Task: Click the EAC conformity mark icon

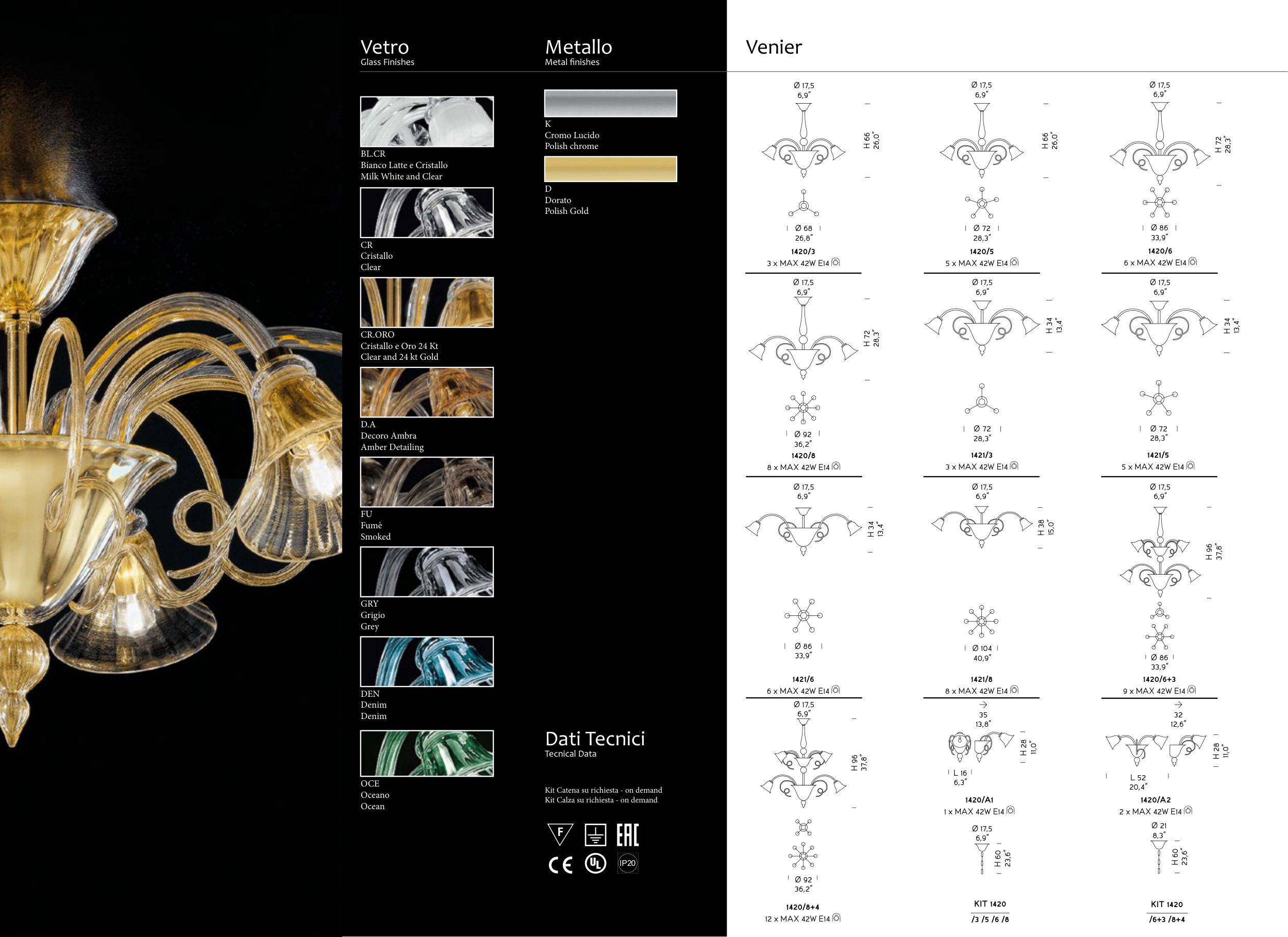Action: (x=628, y=835)
